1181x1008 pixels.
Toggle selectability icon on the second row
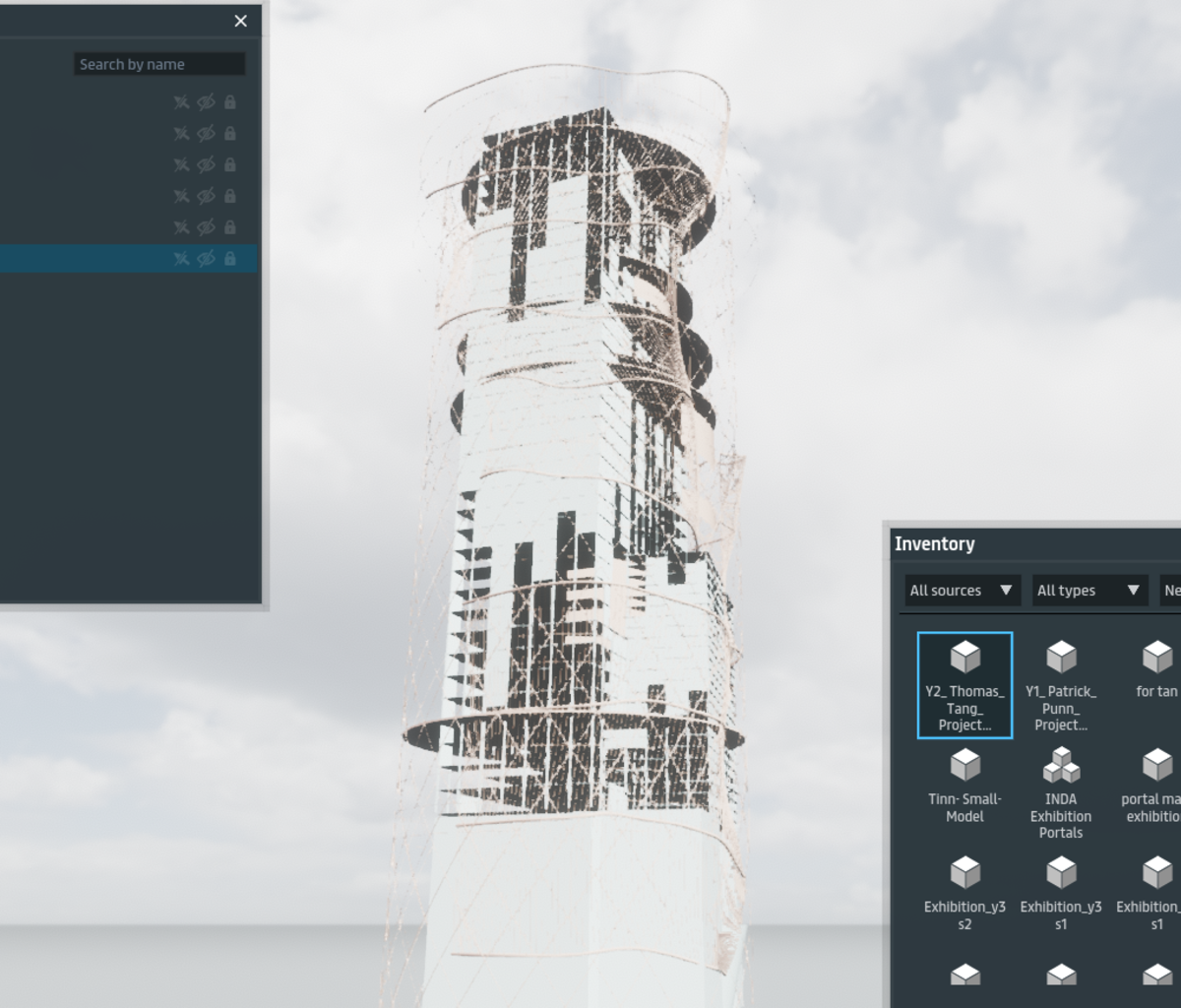pyautogui.click(x=181, y=134)
